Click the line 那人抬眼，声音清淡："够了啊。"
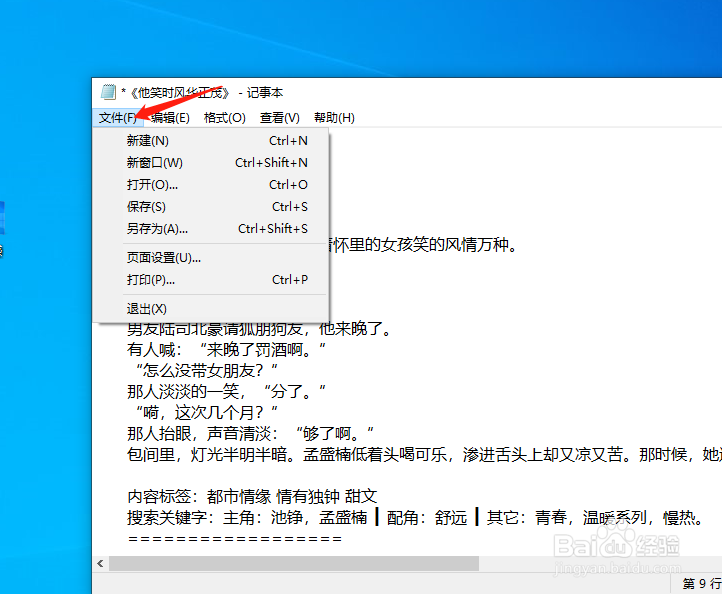722x594 pixels. (x=250, y=434)
